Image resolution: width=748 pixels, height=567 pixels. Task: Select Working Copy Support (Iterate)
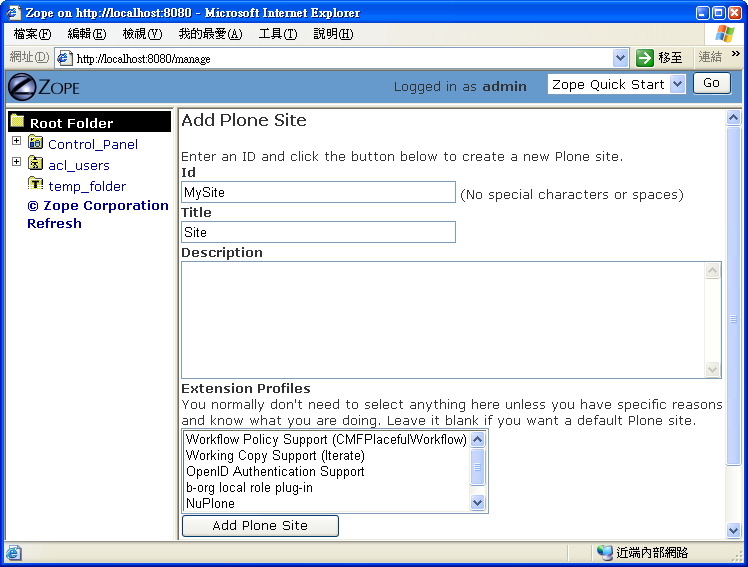(x=326, y=455)
